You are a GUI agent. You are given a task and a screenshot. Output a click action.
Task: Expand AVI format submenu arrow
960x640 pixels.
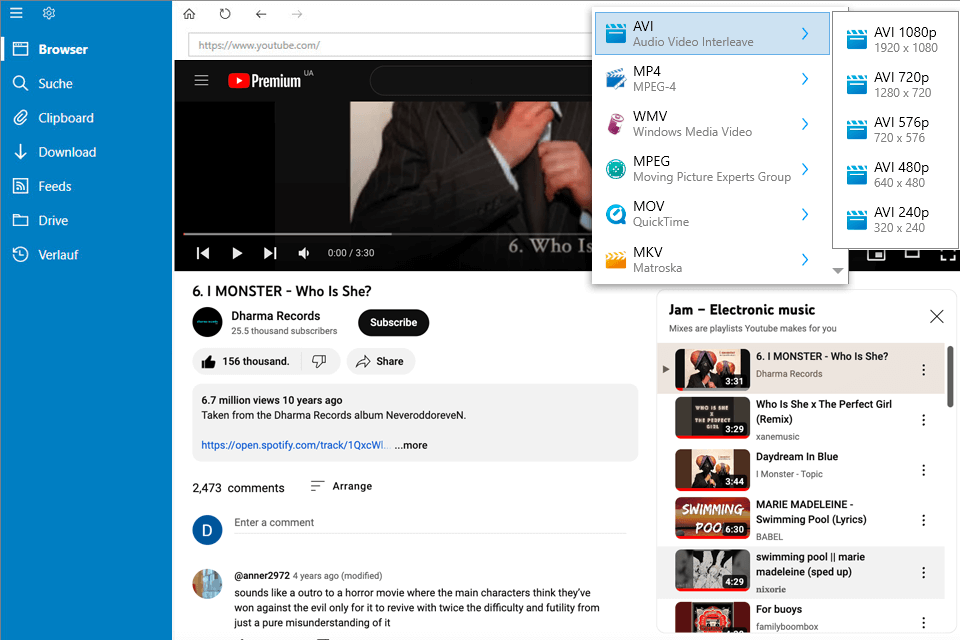pos(805,34)
